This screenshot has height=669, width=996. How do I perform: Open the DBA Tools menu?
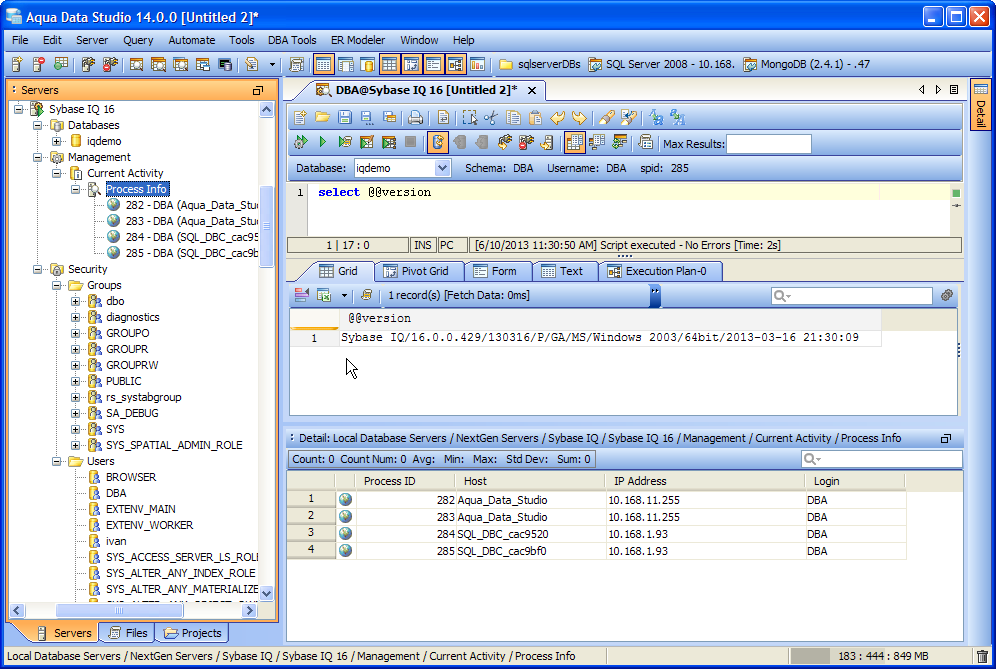[x=292, y=40]
